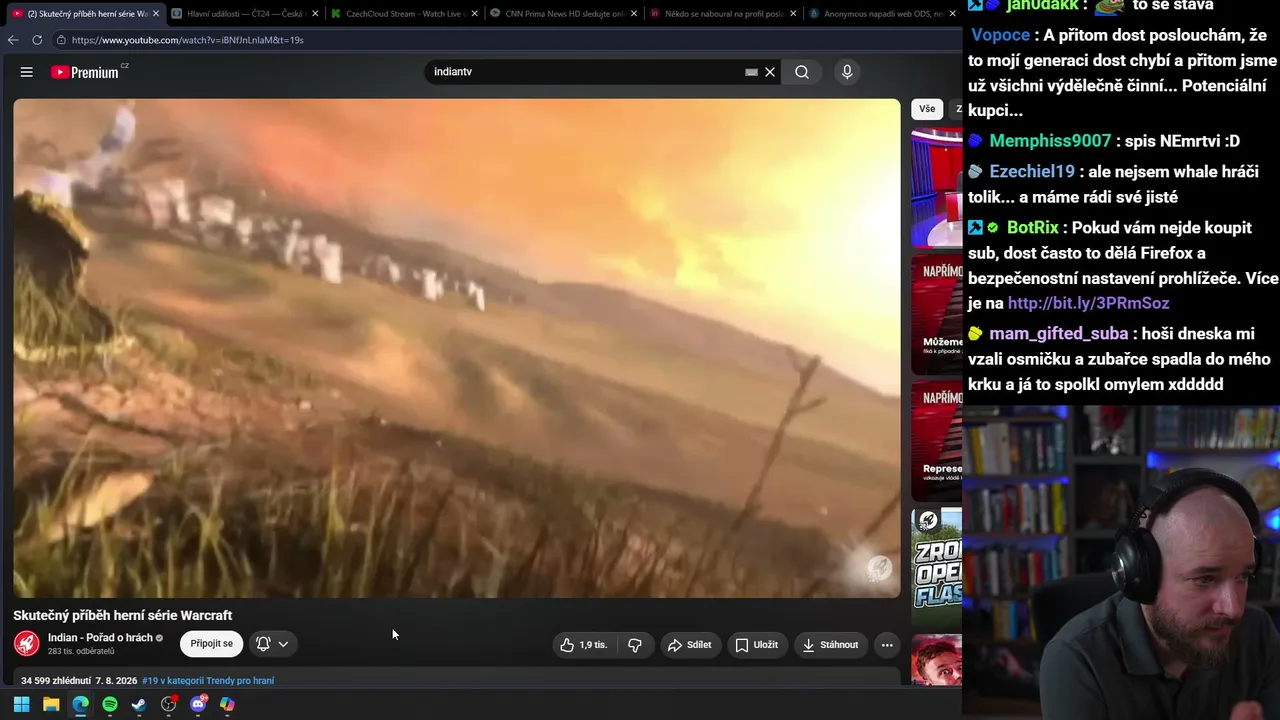Screen dimensions: 1280x720
Task: Open Spotify from the taskbar
Action: pos(110,704)
